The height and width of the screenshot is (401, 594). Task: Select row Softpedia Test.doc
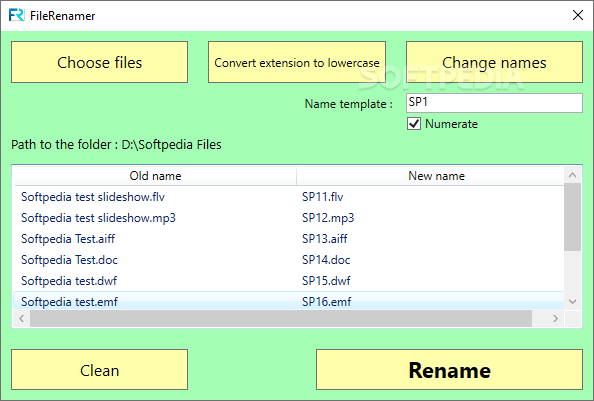coord(289,260)
